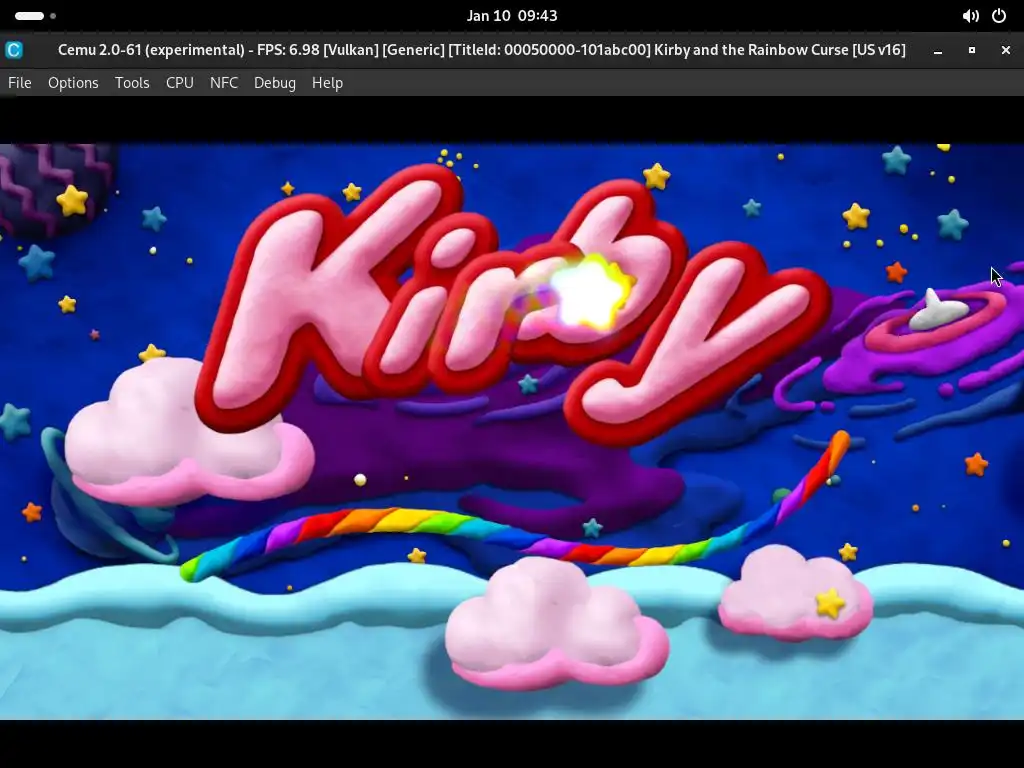This screenshot has height=768, width=1024.
Task: Click the Kirby logo in the game view
Action: click(x=513, y=304)
